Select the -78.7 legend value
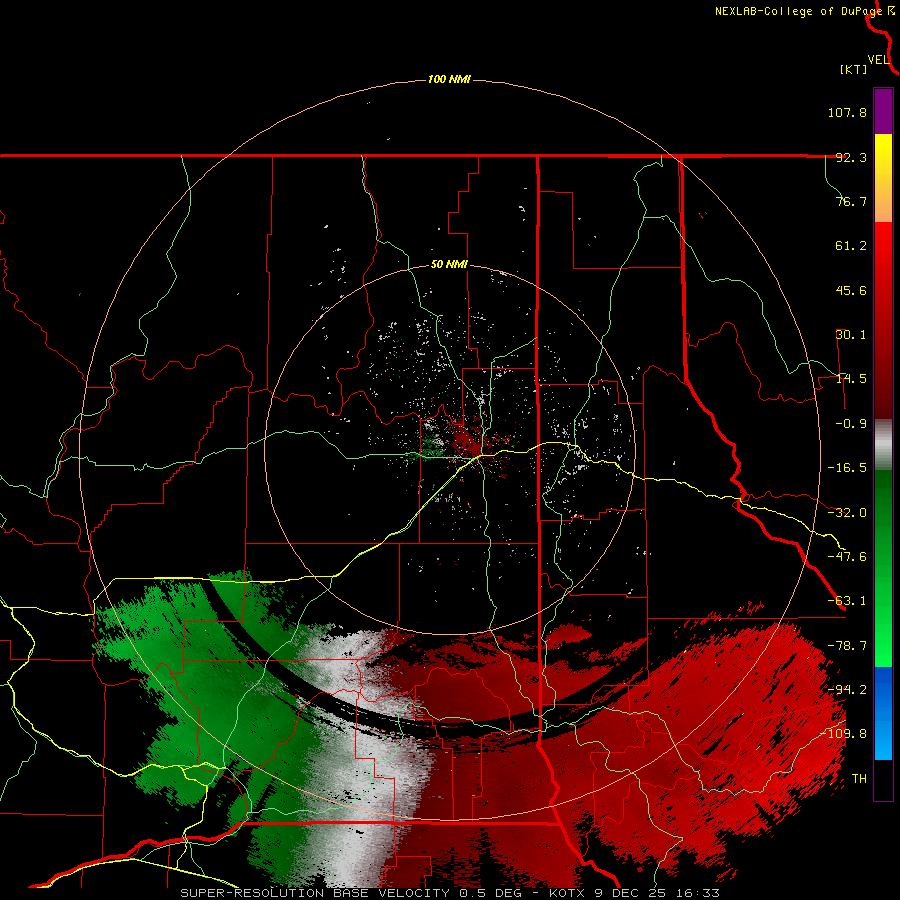Image resolution: width=900 pixels, height=900 pixels. (x=847, y=646)
